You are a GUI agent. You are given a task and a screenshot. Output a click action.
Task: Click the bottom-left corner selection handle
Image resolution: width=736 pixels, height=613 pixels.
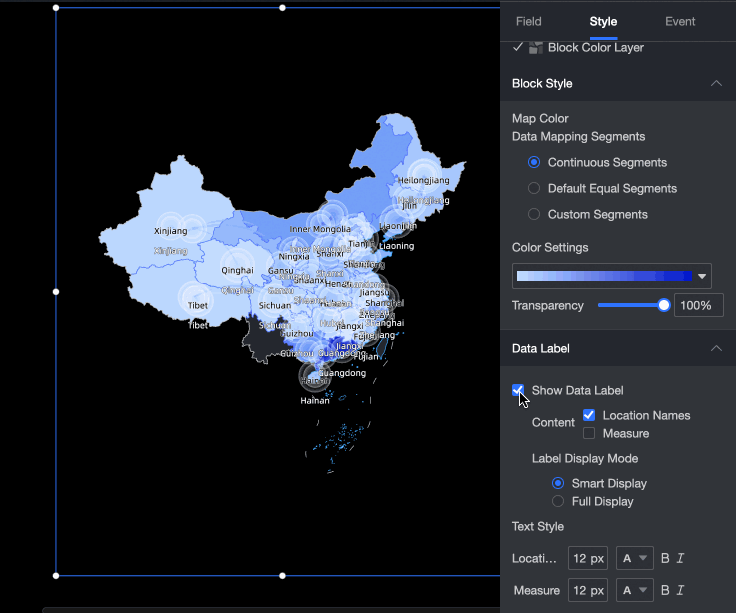pos(56,575)
